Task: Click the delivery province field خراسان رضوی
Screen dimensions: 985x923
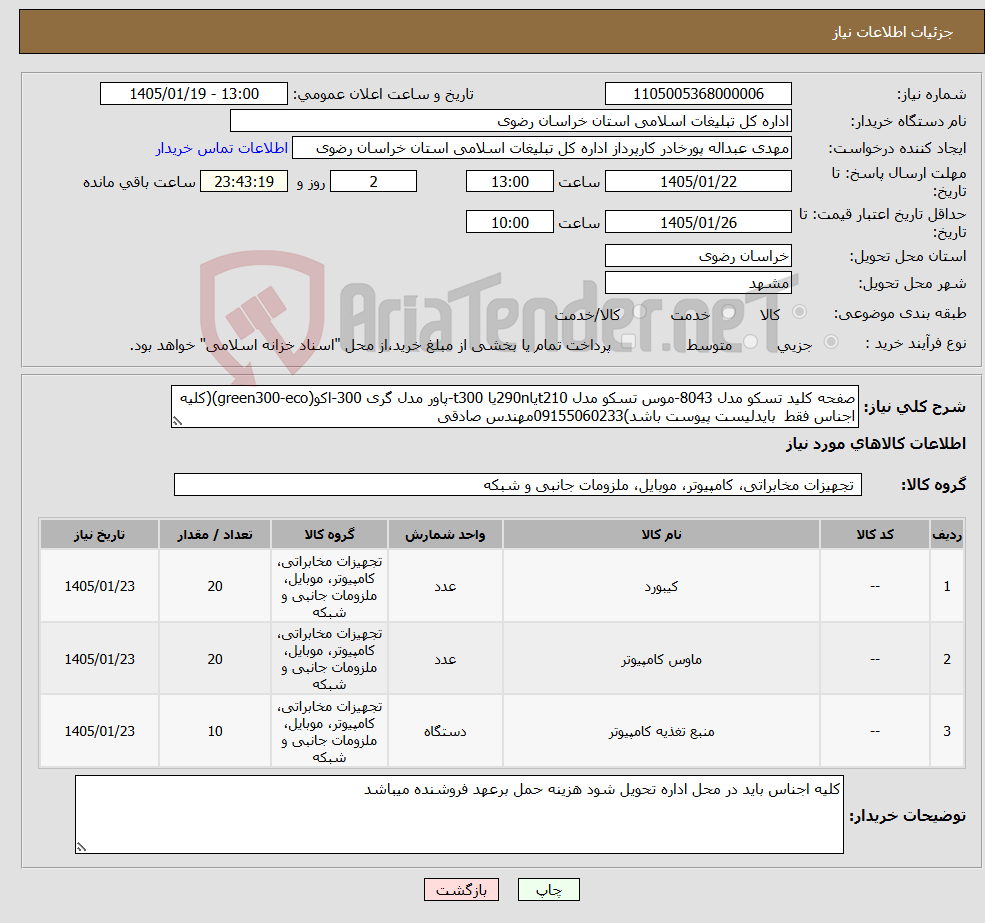Action: pyautogui.click(x=698, y=256)
